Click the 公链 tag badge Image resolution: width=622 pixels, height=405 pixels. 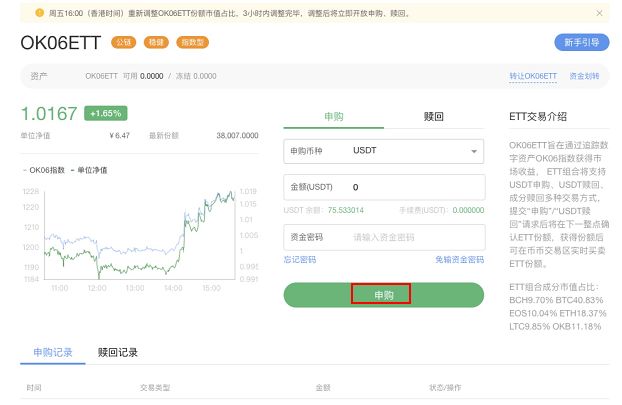point(124,42)
